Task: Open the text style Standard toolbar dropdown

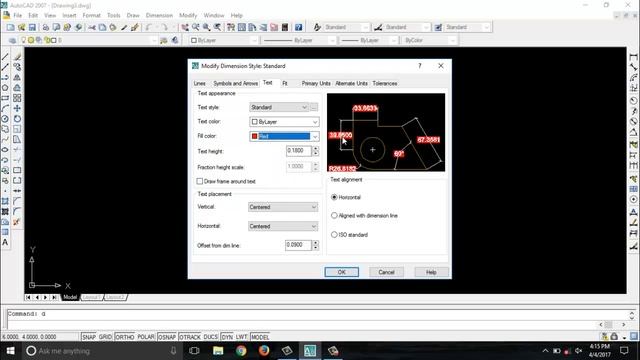Action: 346,27
